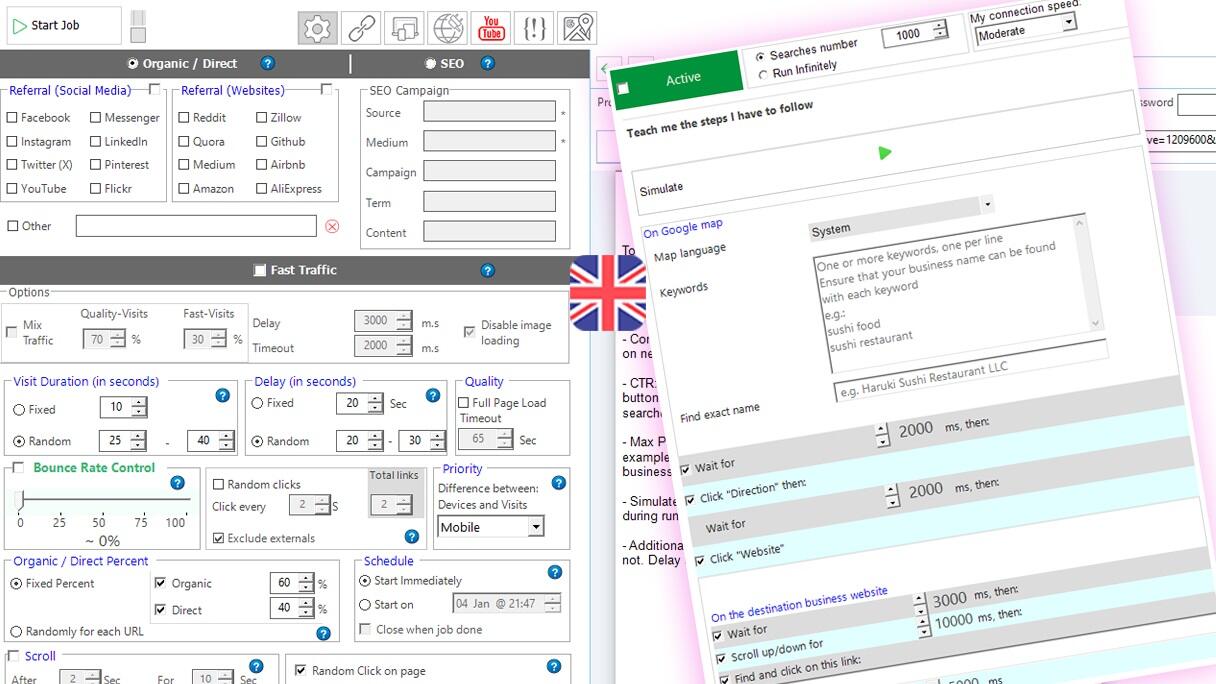The image size is (1216, 684).
Task: Click the SEO Campaign Source input field
Action: 489,112
